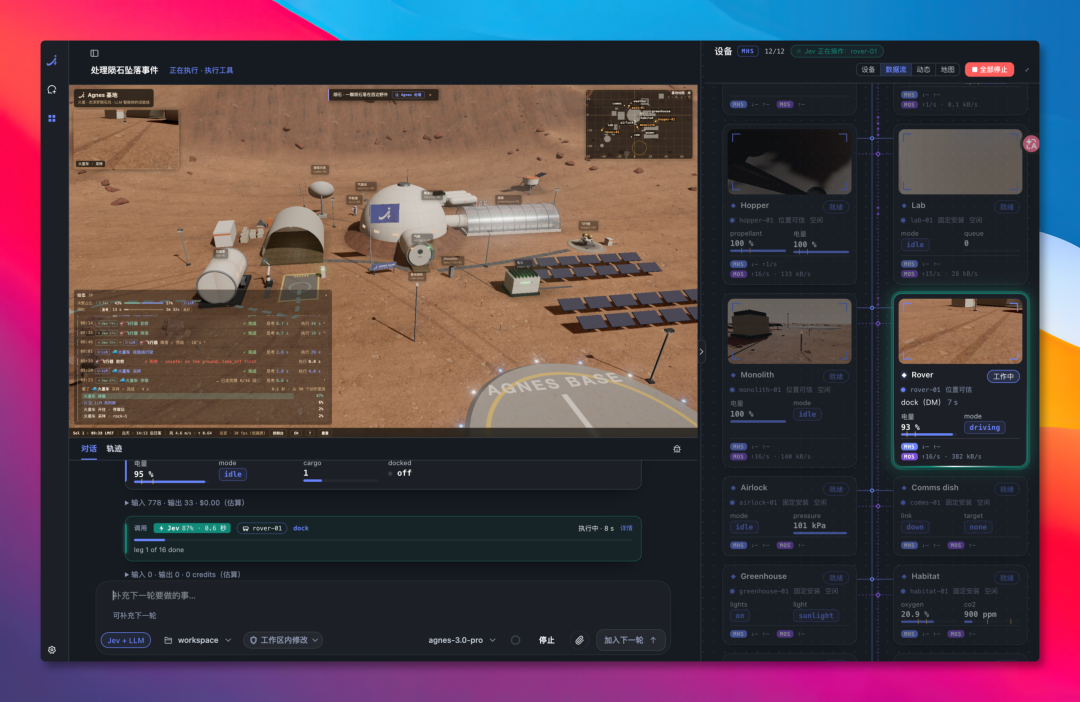Expand the '输入 0 · 输出 0' usage details

(183, 575)
